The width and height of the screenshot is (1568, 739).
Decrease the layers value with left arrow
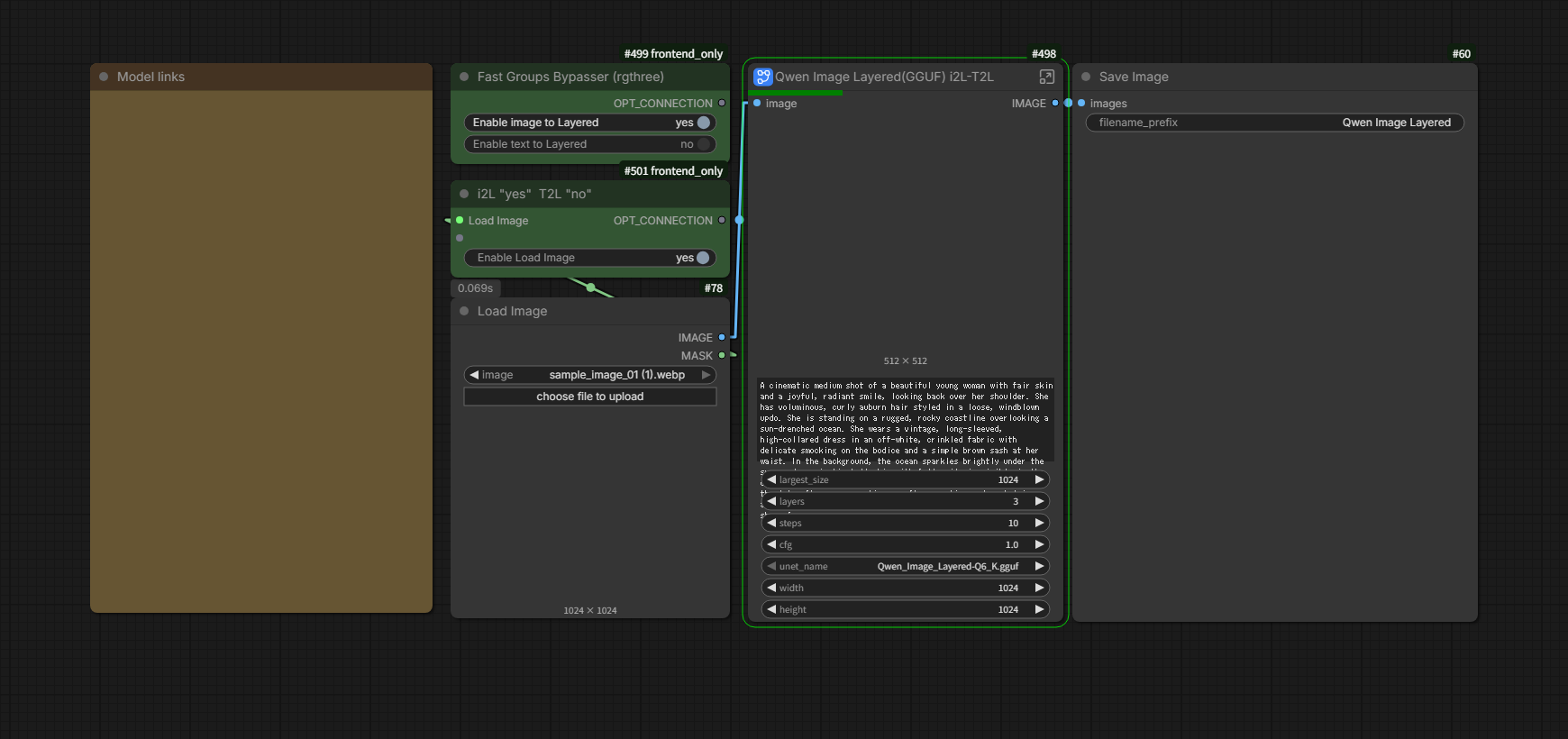point(771,501)
